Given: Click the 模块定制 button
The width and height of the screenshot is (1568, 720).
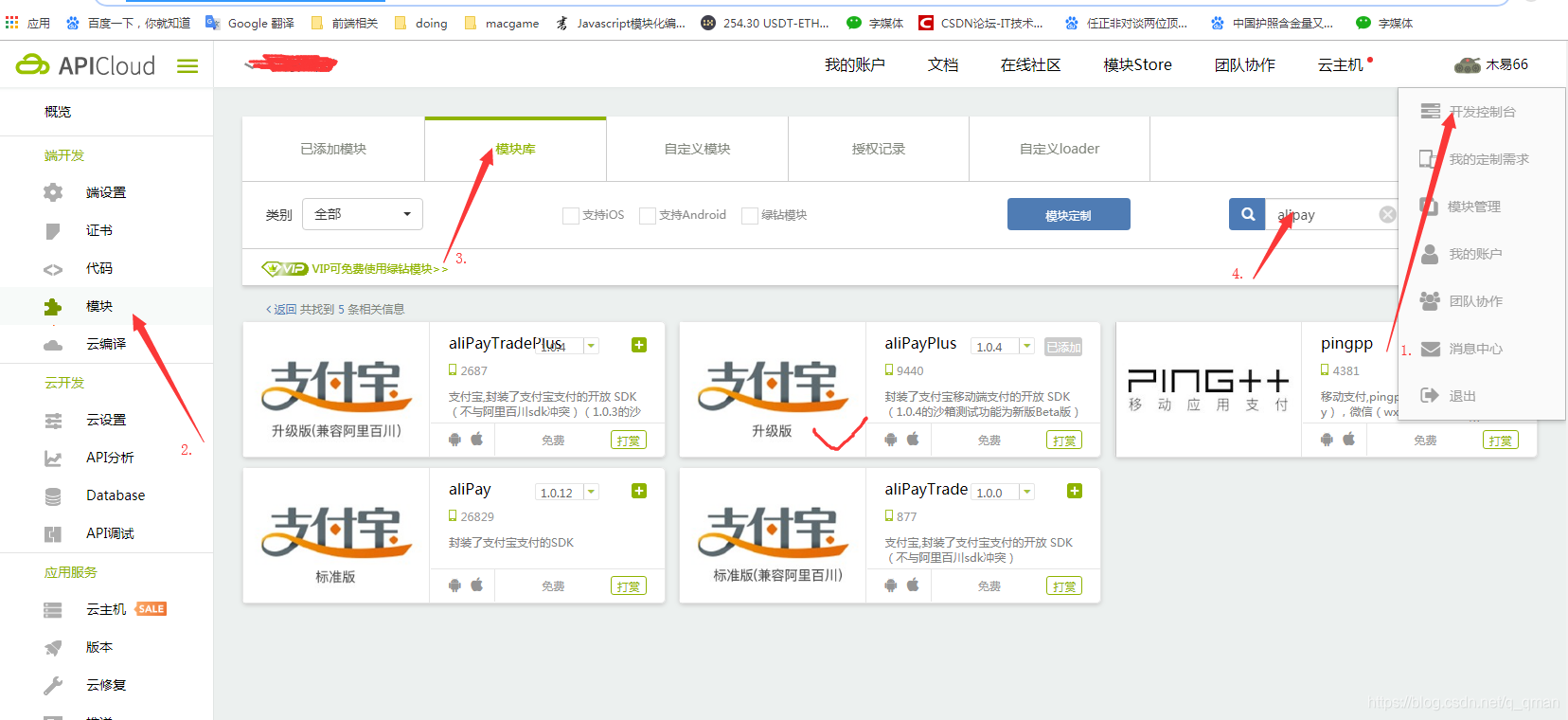Looking at the screenshot, I should tap(1068, 214).
